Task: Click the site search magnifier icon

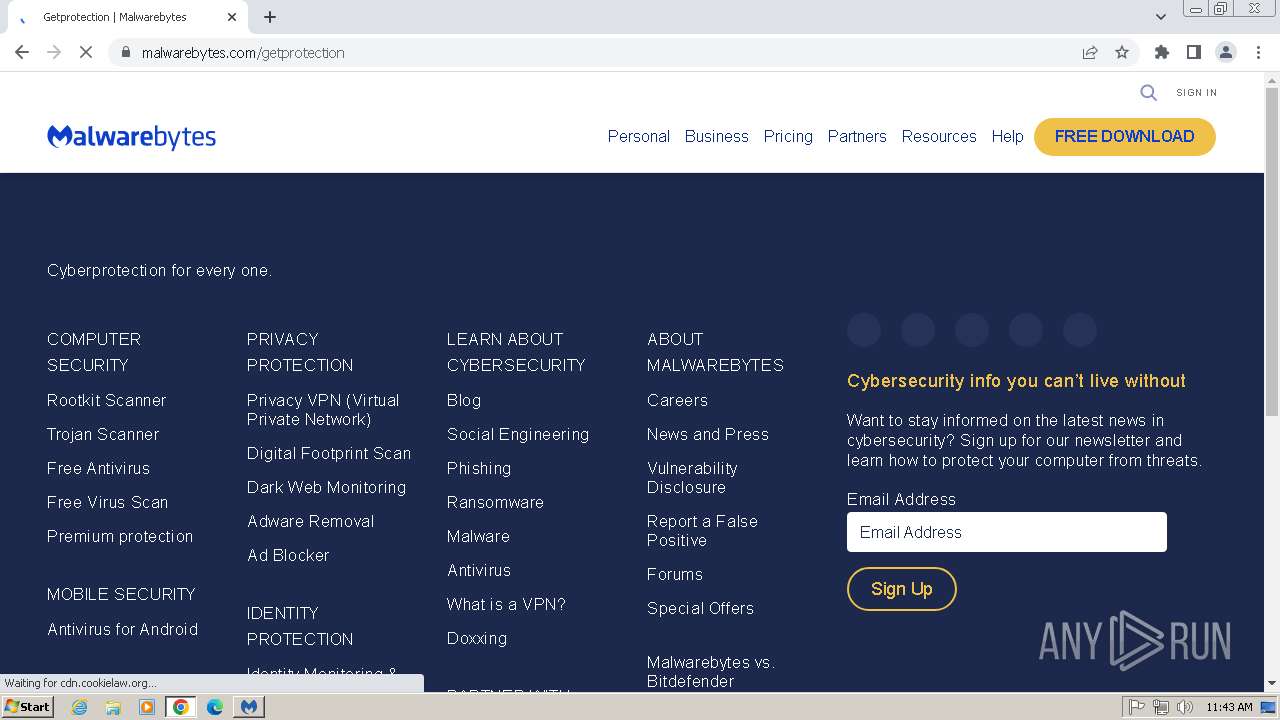Action: pos(1148,92)
